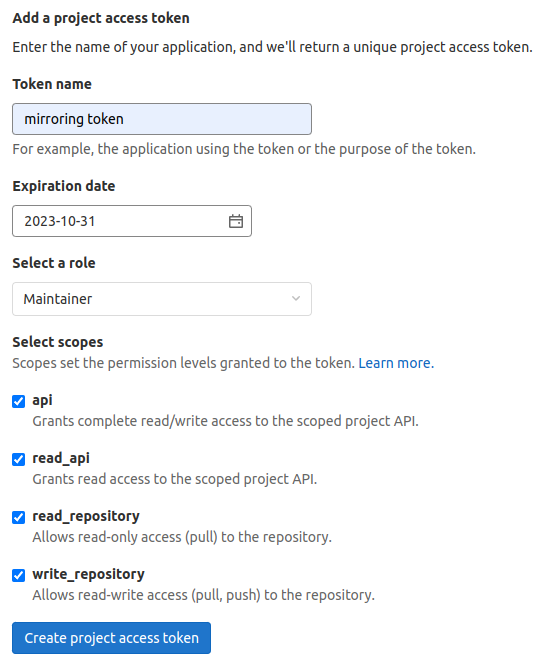Click the bold 'api' scope label
The width and height of the screenshot is (546, 665).
coord(42,400)
